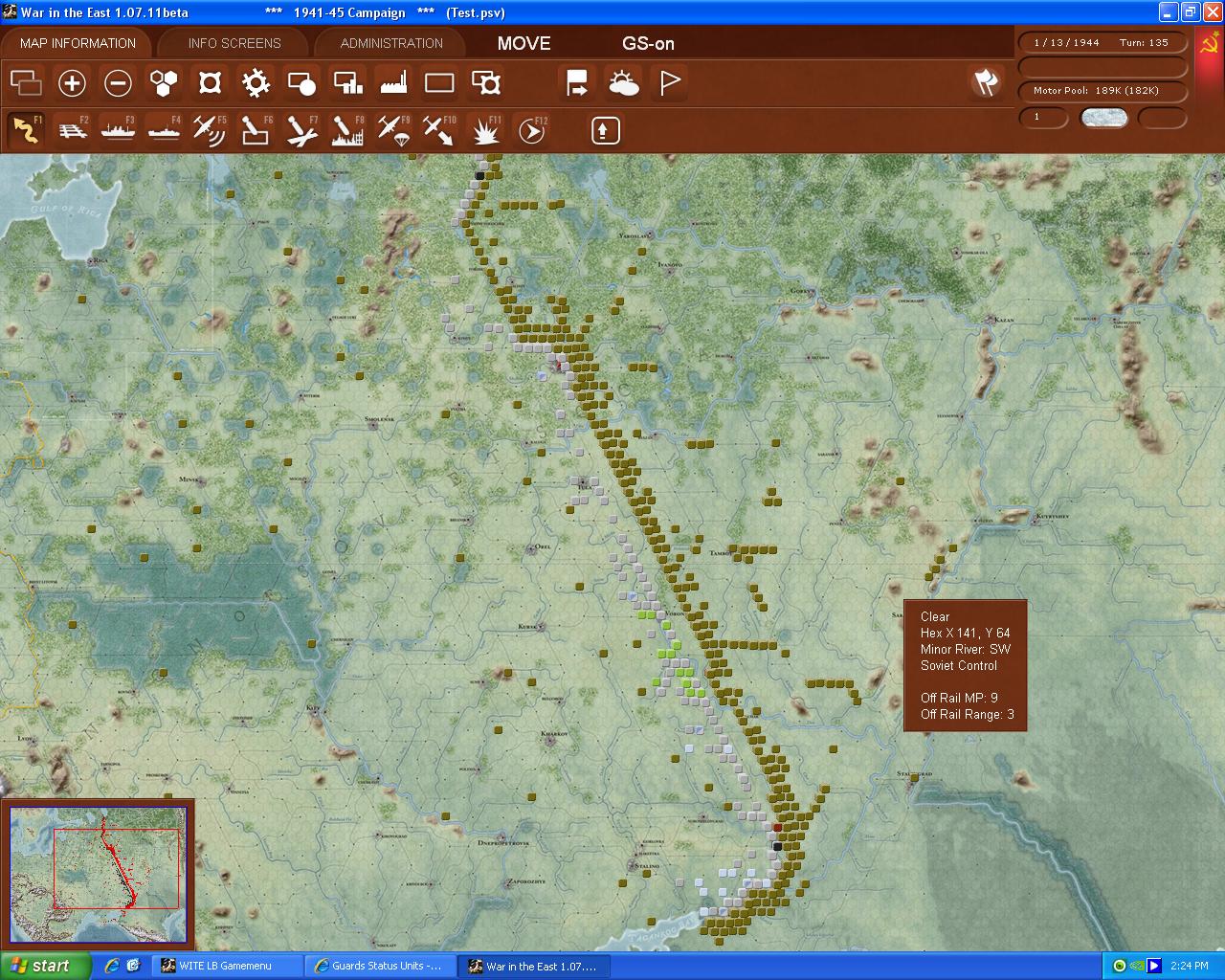Open the MAP INFORMATION tab
The height and width of the screenshot is (980, 1225).
(x=78, y=43)
